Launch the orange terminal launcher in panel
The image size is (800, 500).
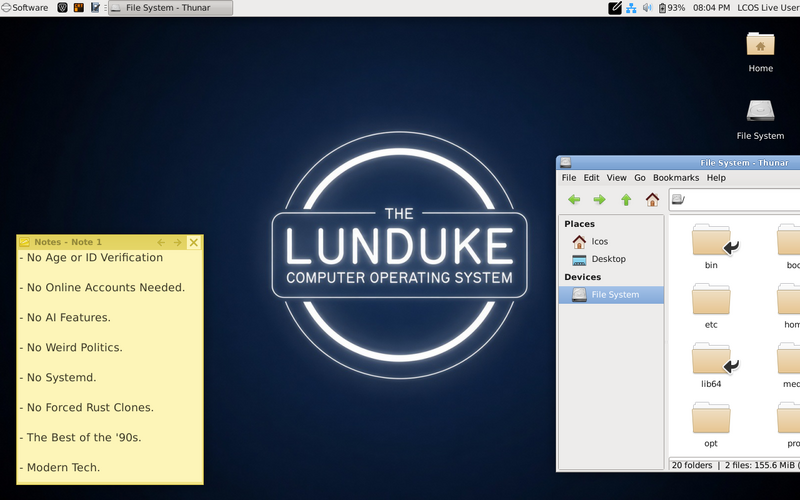tap(79, 8)
